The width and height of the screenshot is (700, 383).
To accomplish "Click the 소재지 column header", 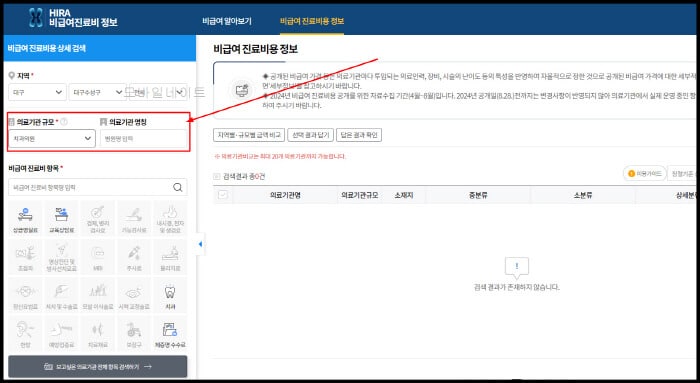I will pyautogui.click(x=404, y=195).
